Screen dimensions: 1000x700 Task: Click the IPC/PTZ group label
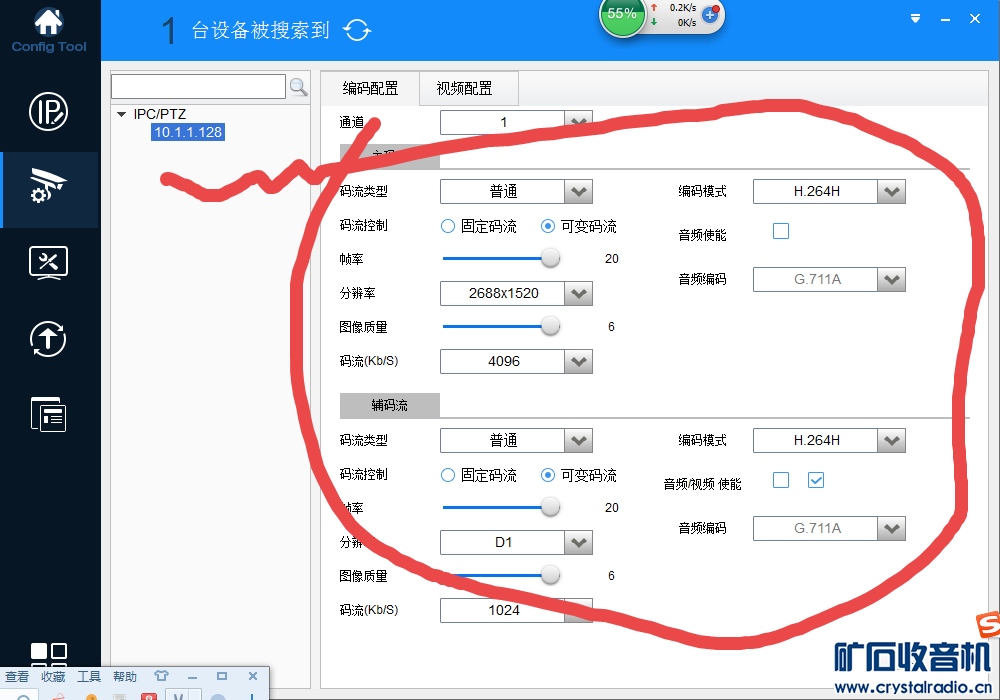159,114
